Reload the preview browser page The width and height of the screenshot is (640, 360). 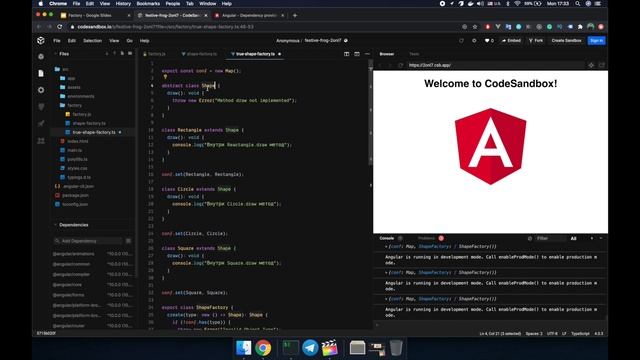[400, 65]
